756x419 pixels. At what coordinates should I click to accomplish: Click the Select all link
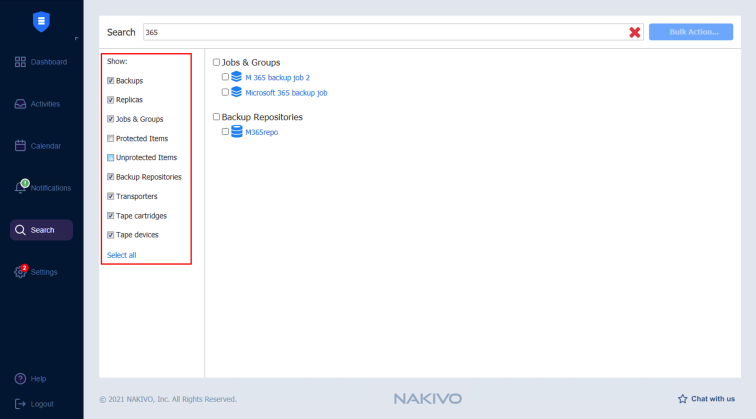coord(122,255)
